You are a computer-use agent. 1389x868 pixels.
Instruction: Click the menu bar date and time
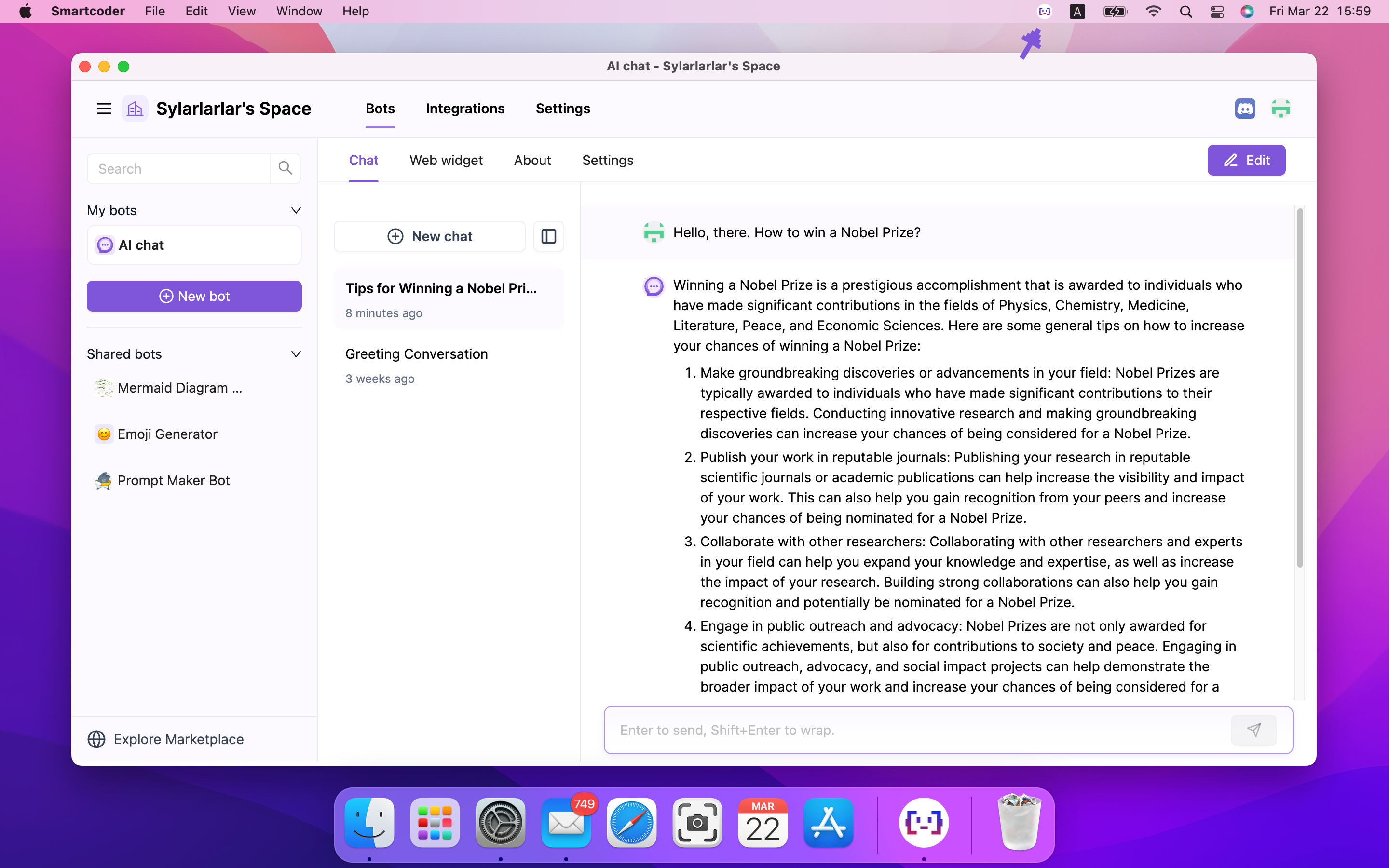(1320, 11)
